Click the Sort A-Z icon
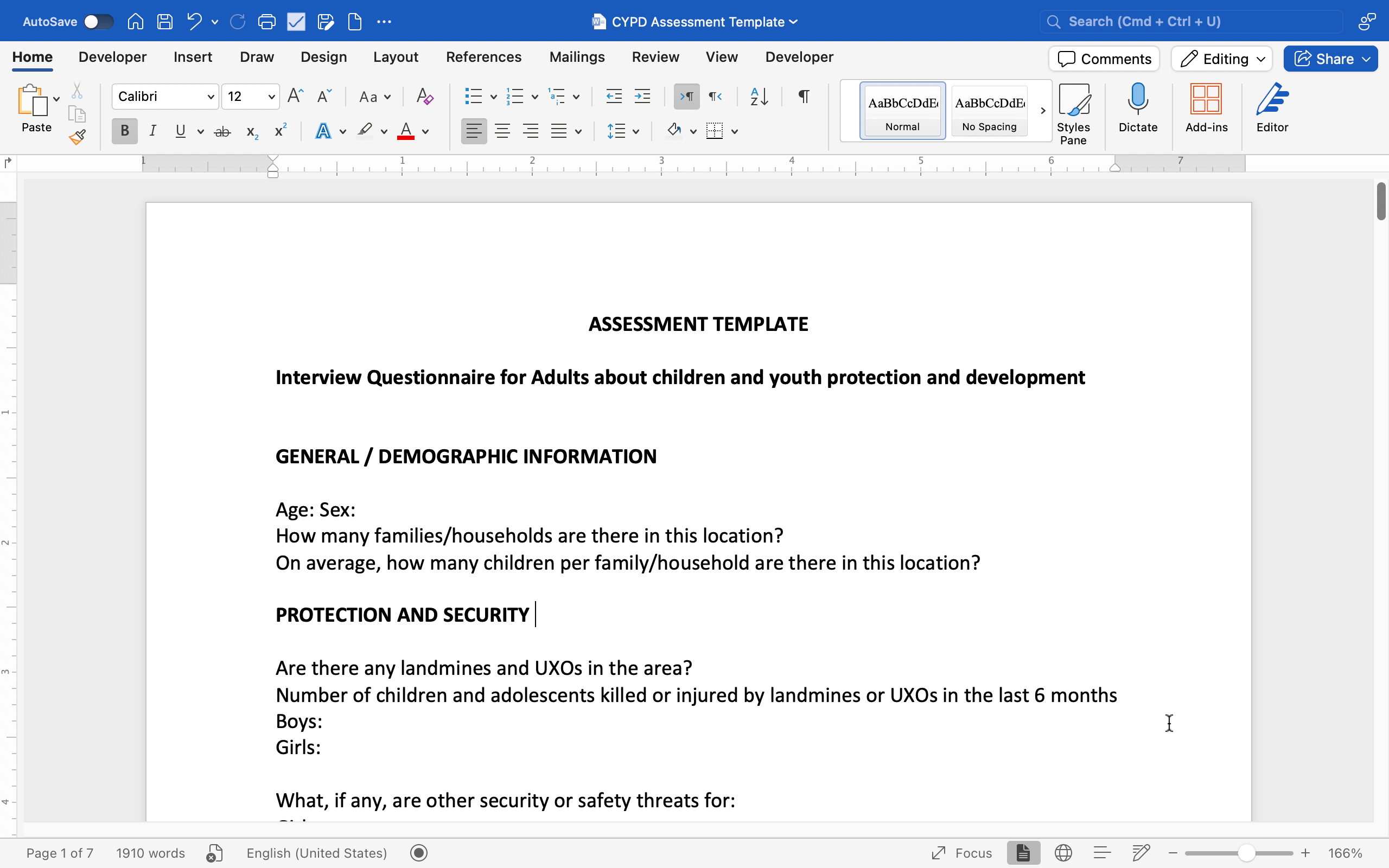The image size is (1389, 868). [x=759, y=97]
